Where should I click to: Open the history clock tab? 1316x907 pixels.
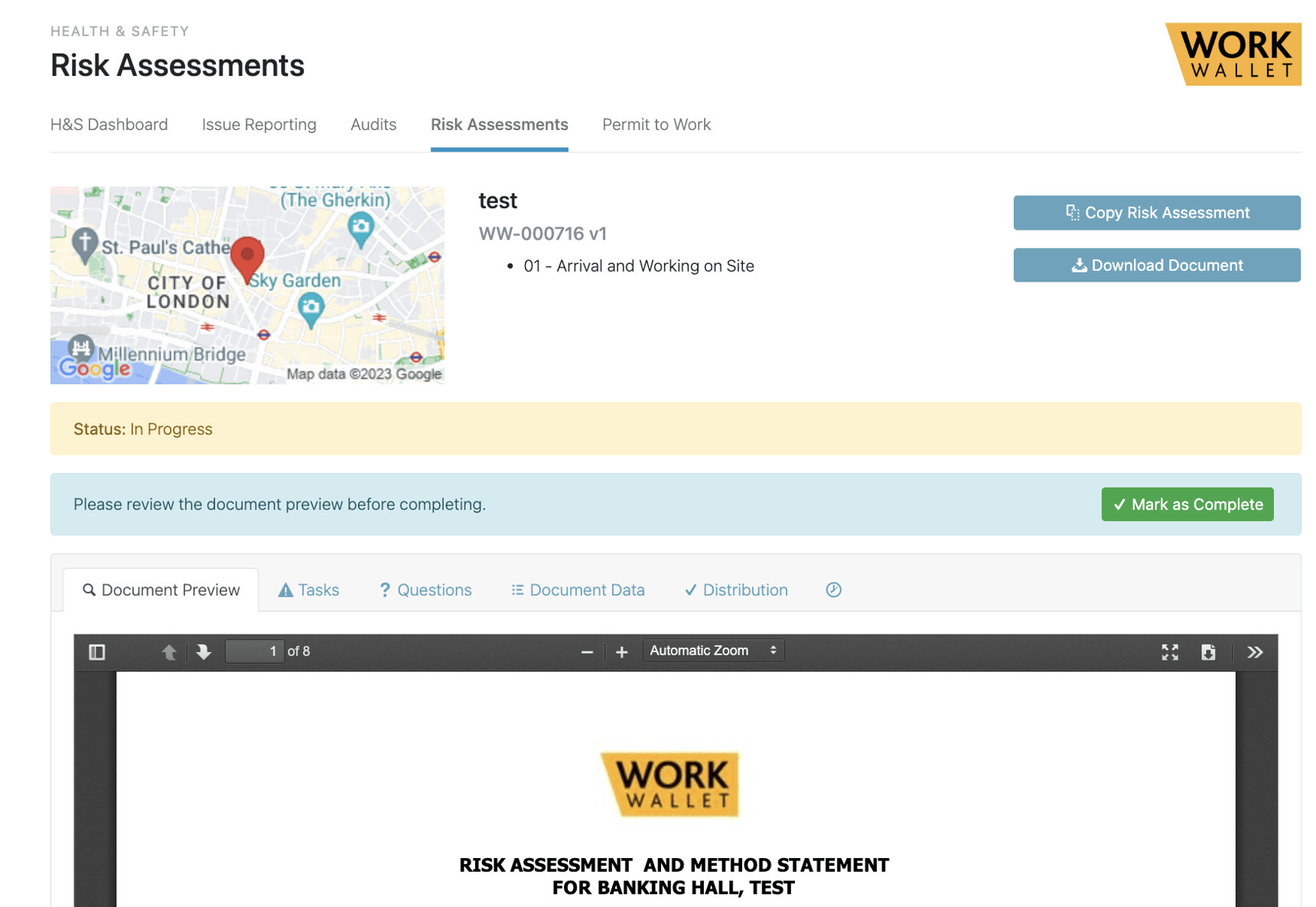point(833,590)
